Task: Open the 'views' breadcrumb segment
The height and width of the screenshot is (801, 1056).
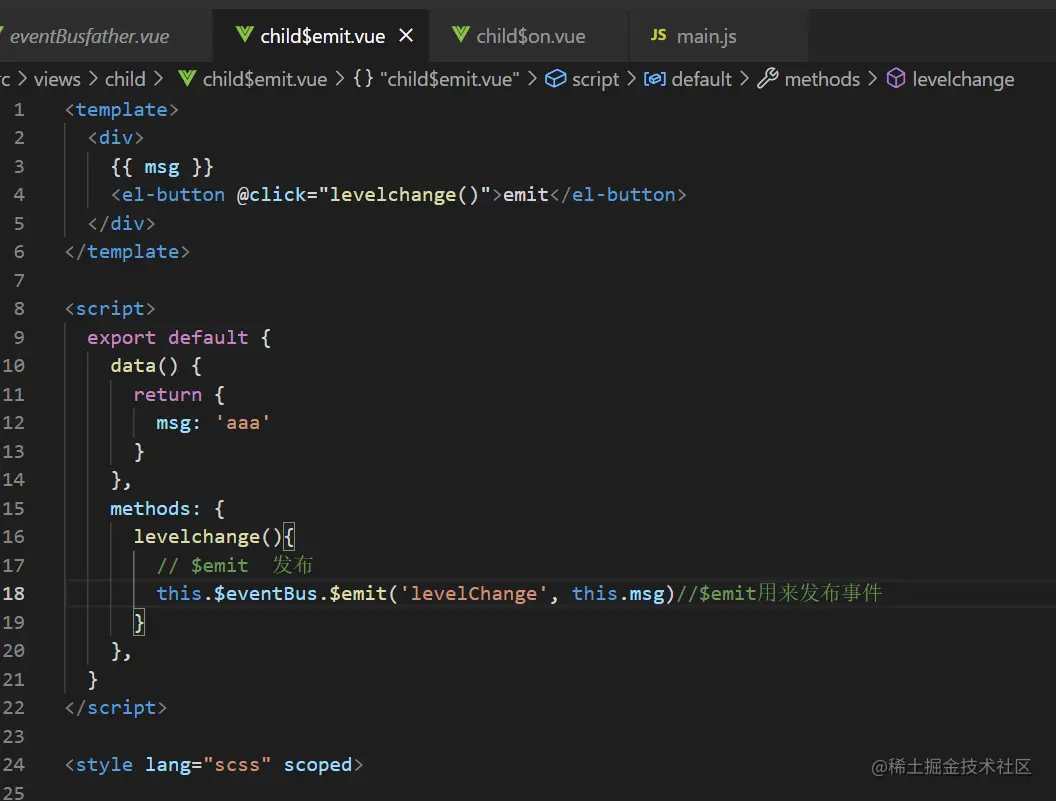Action: point(57,79)
